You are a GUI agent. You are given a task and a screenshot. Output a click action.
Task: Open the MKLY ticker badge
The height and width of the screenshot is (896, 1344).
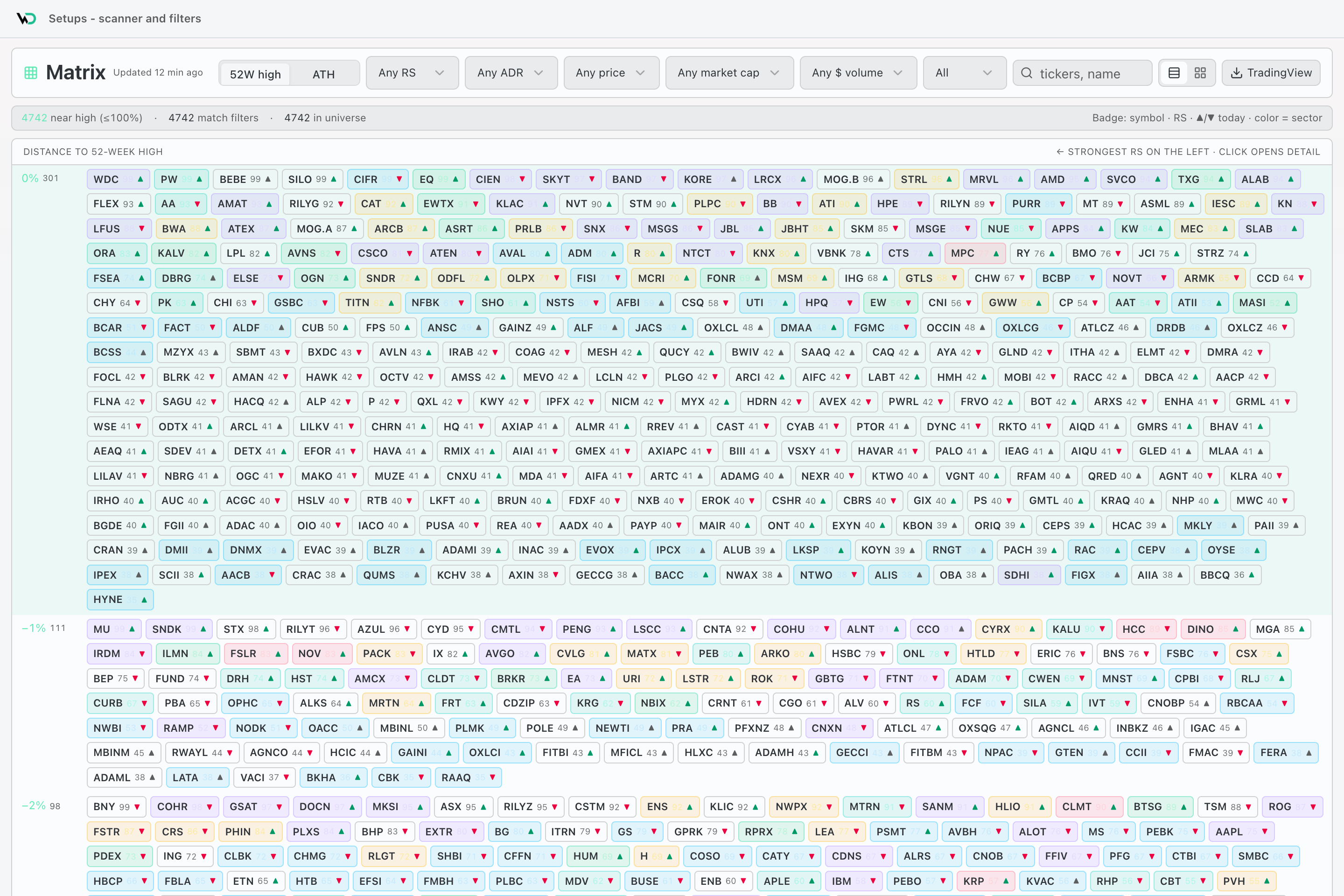(x=1210, y=525)
